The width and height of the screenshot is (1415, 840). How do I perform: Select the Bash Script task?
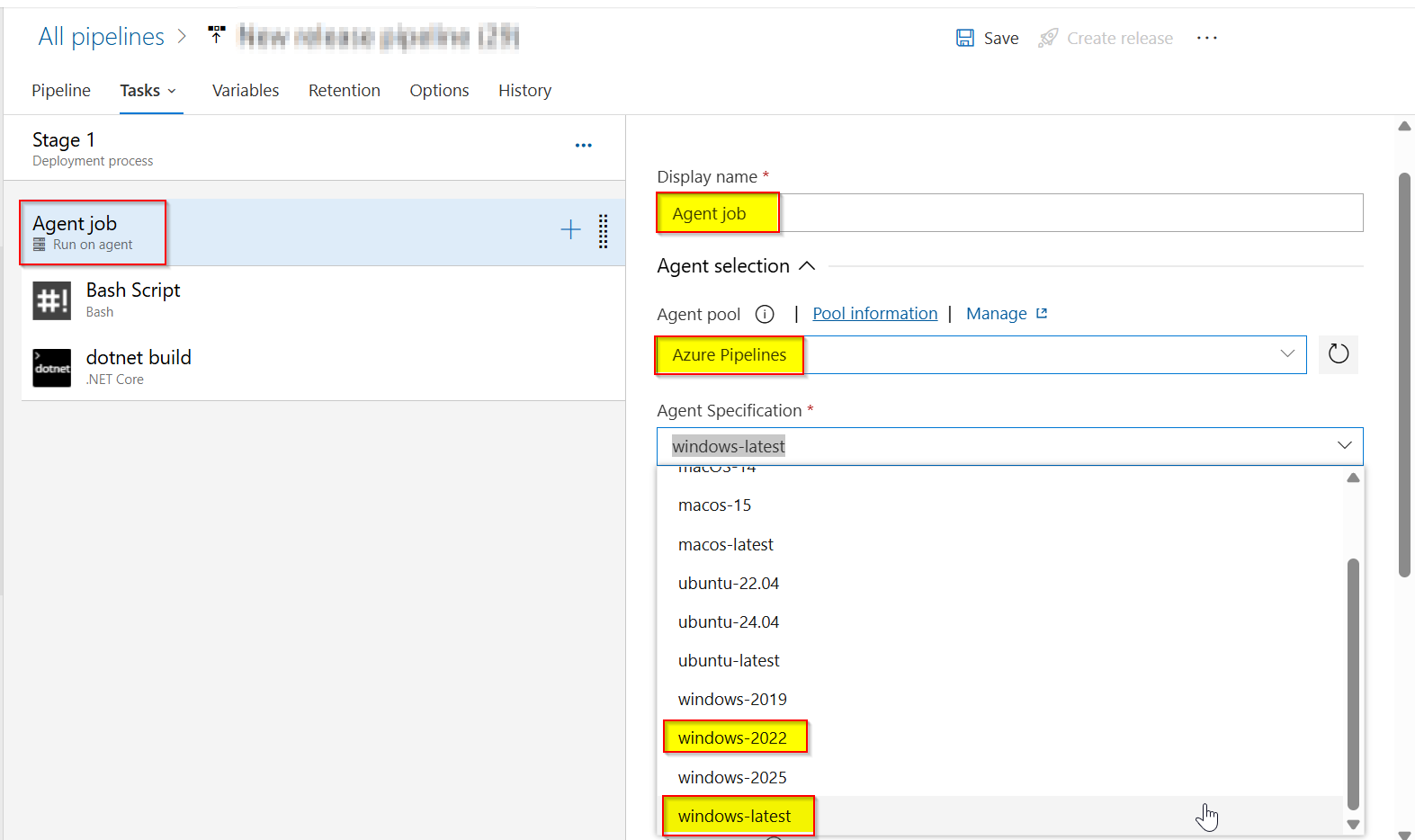[x=323, y=299]
